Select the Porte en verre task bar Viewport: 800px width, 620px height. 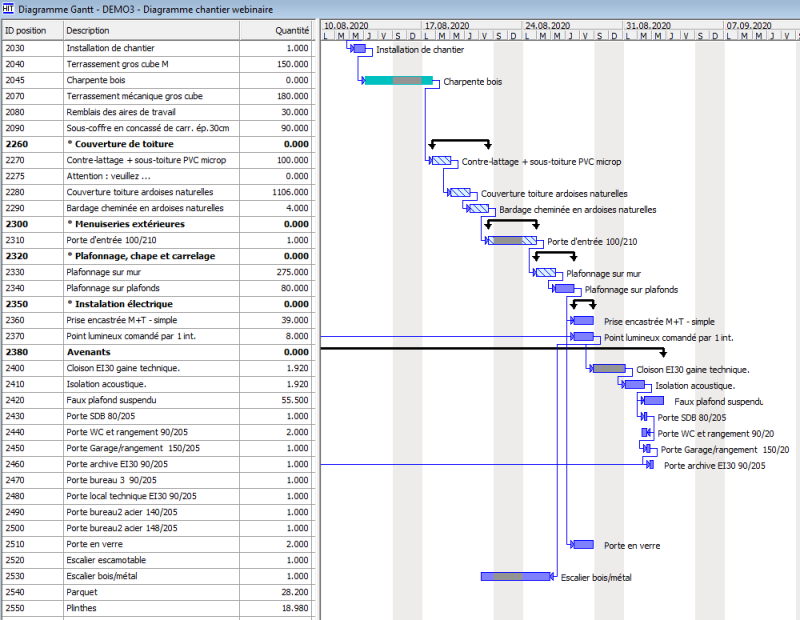(583, 545)
